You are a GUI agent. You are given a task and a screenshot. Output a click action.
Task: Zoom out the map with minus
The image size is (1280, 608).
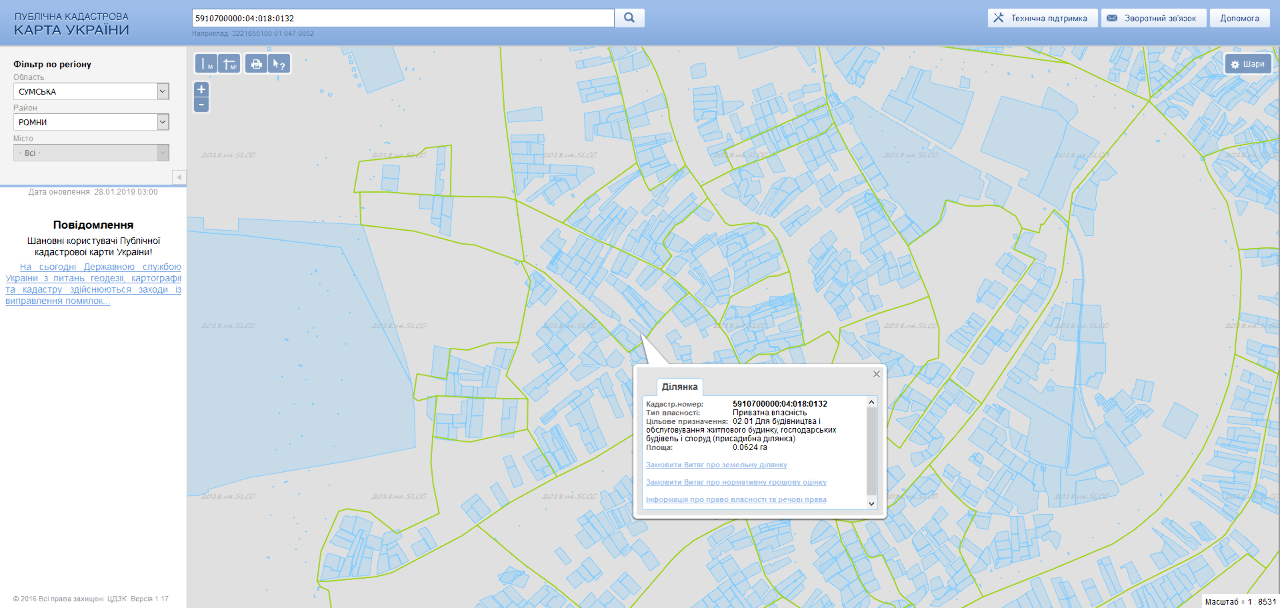[x=202, y=104]
